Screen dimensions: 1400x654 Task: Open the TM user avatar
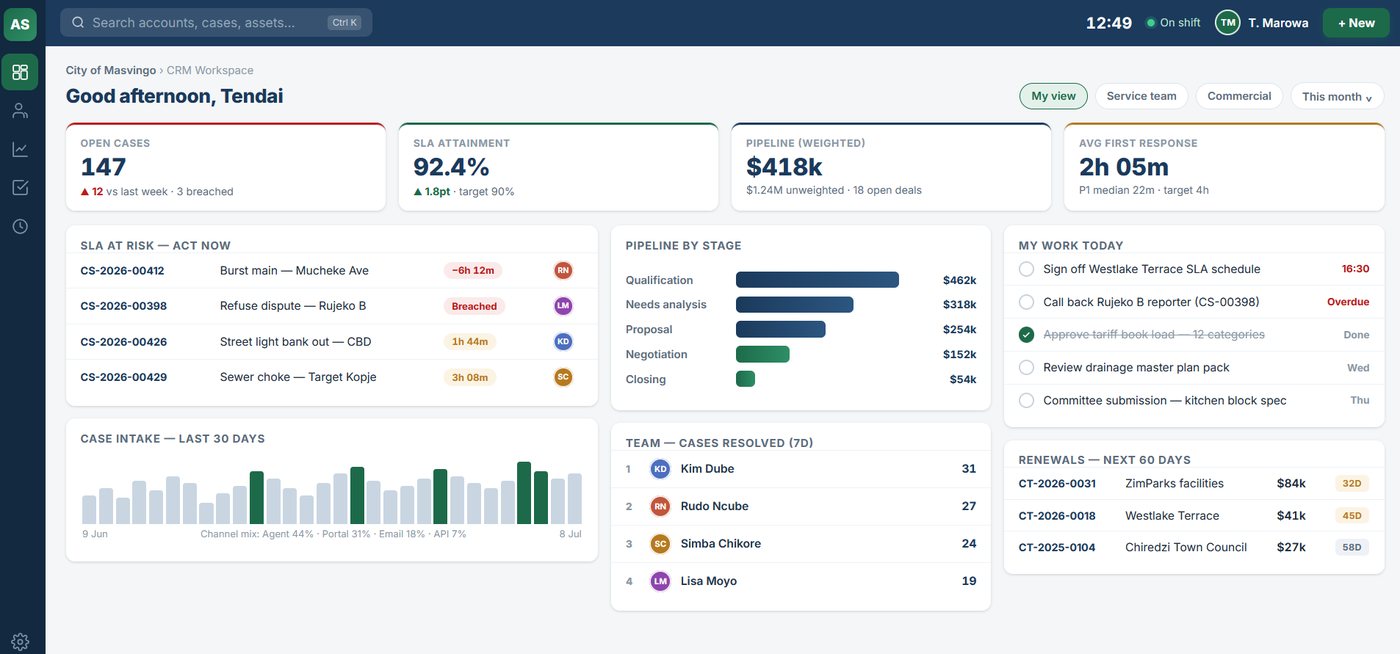point(1228,22)
